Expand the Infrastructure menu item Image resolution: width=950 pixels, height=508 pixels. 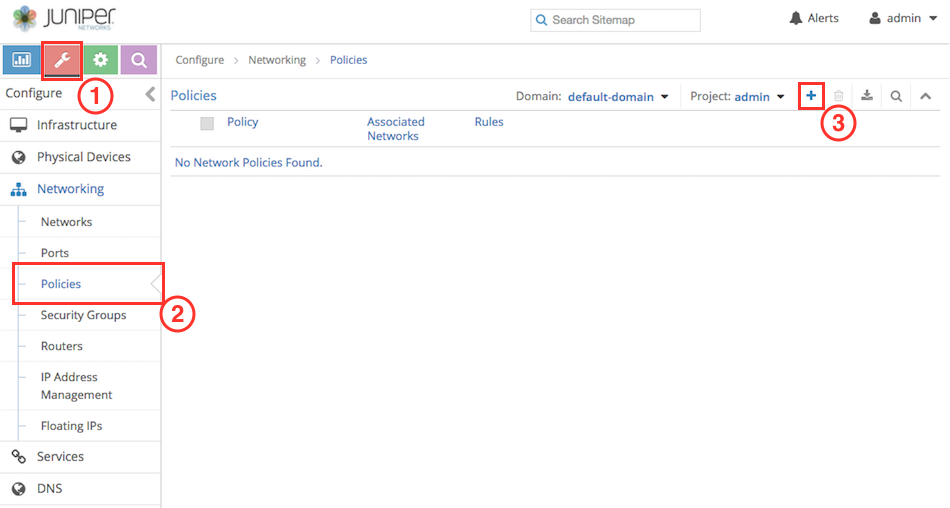pos(80,125)
